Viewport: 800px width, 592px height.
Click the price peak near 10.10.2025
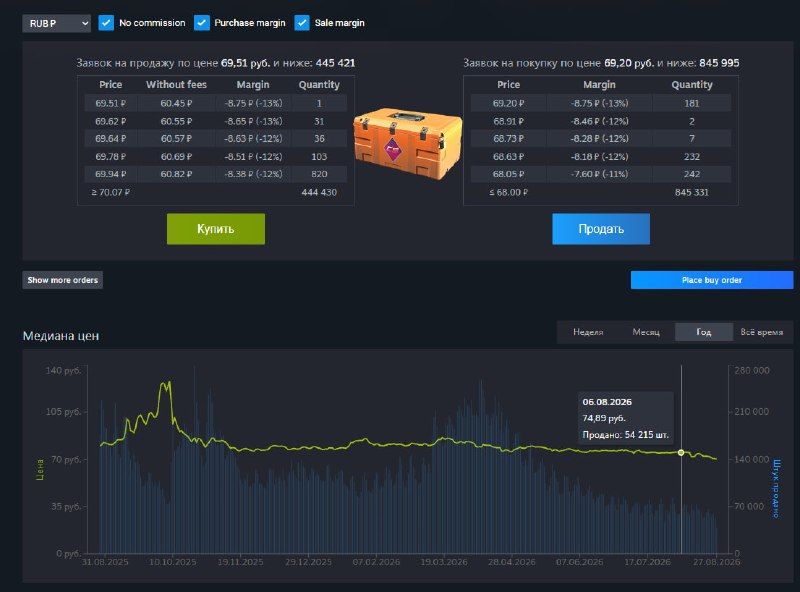(166, 383)
